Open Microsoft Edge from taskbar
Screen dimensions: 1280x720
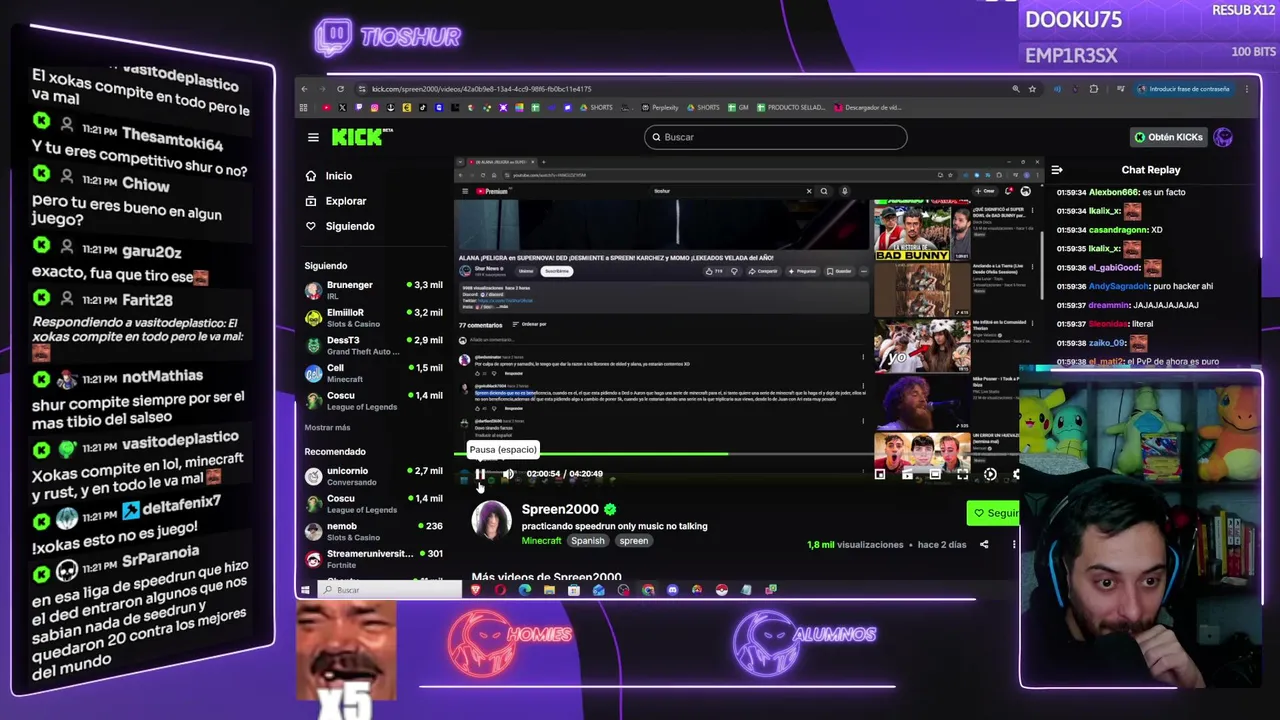click(525, 590)
